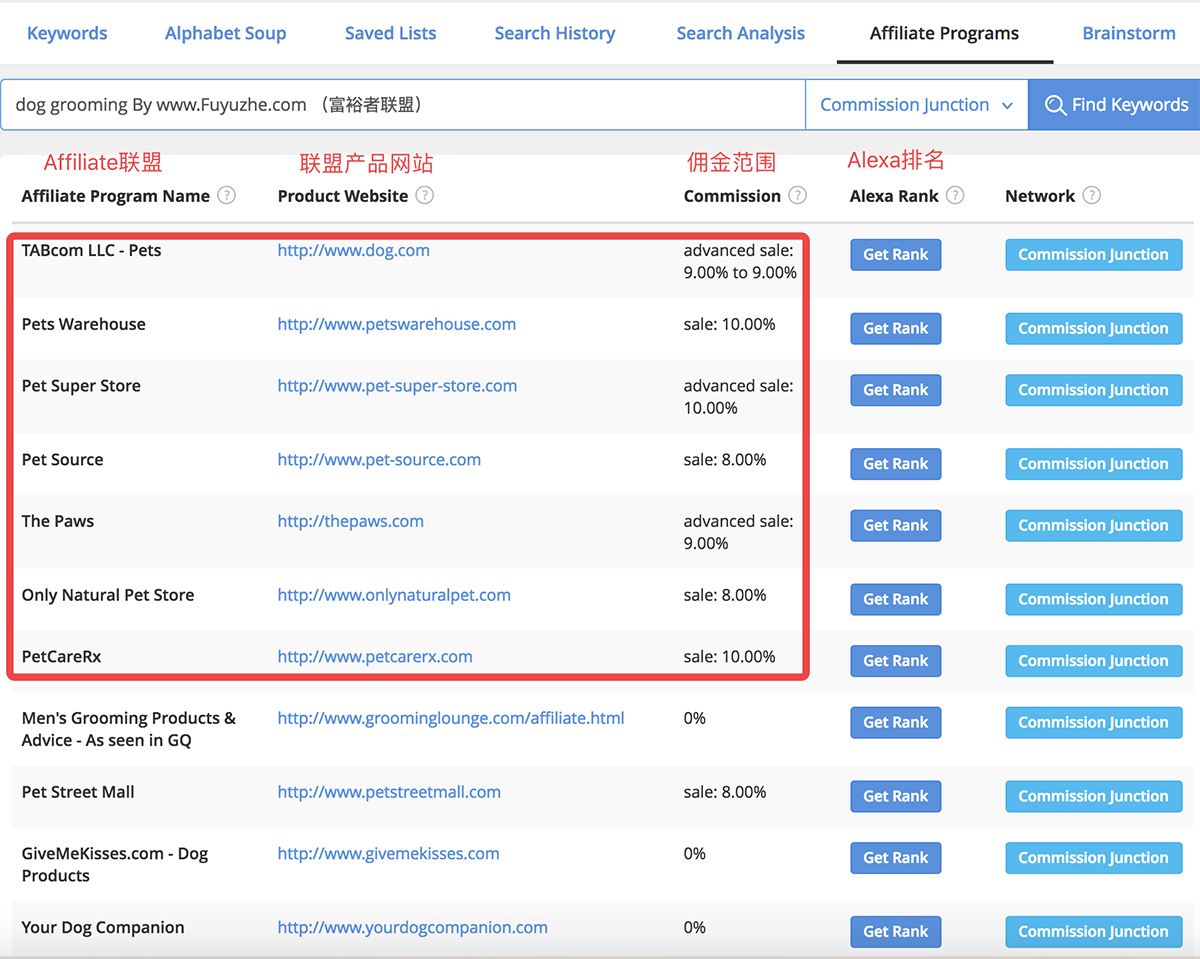
Task: Get Alexa rank for GiveMeKisses.com
Action: pyautogui.click(x=896, y=858)
